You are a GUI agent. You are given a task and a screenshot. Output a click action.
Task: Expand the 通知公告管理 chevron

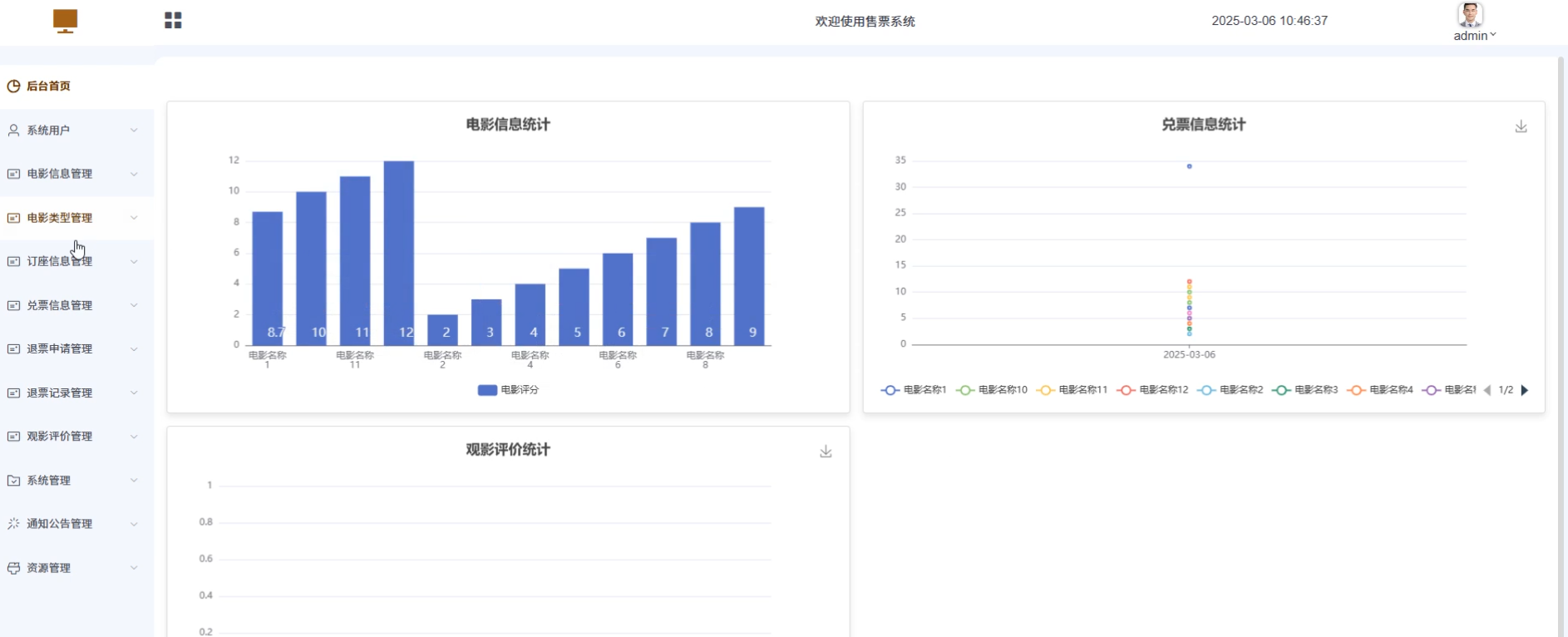[134, 524]
